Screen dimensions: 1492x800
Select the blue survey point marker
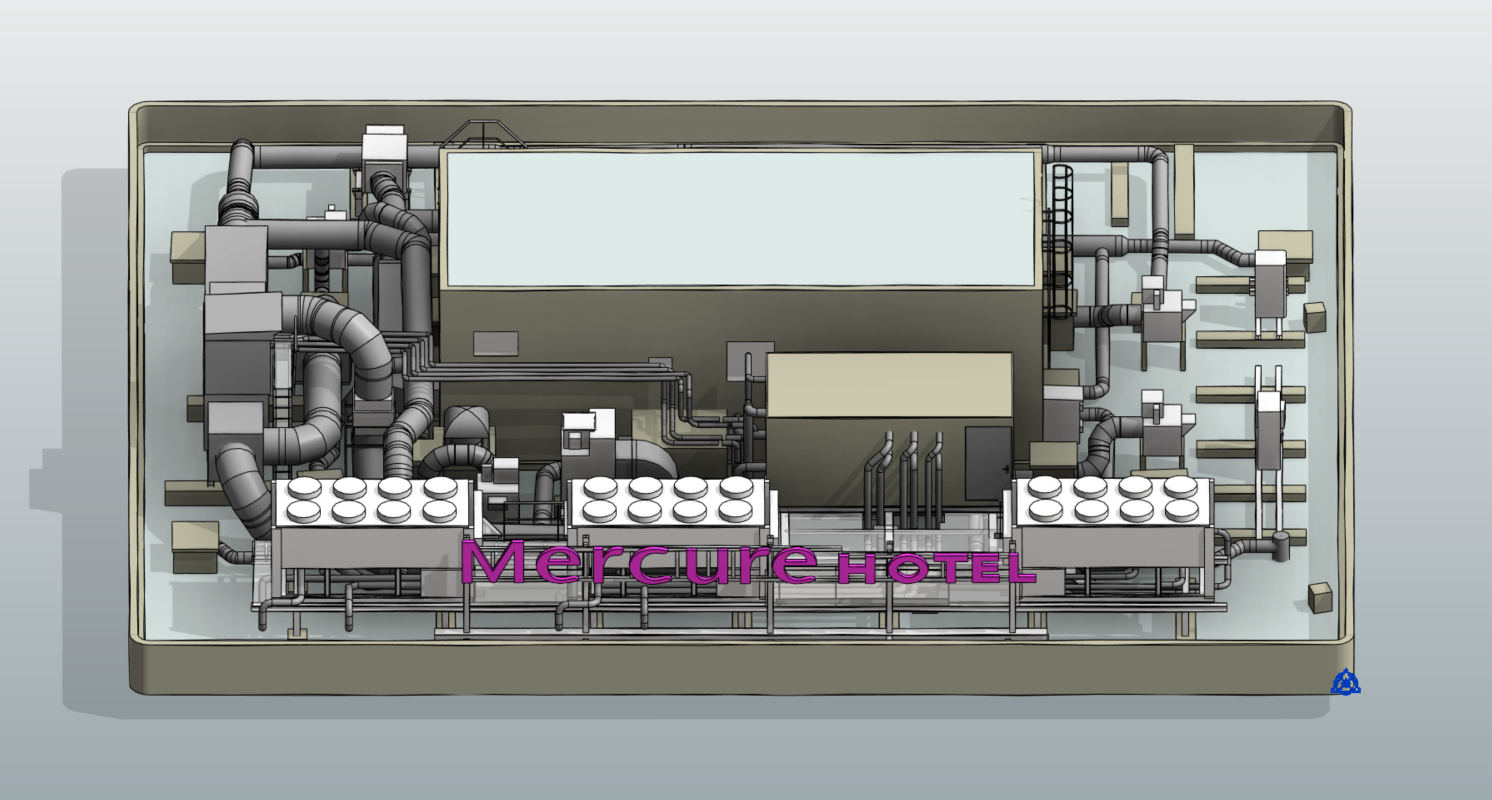click(1346, 682)
